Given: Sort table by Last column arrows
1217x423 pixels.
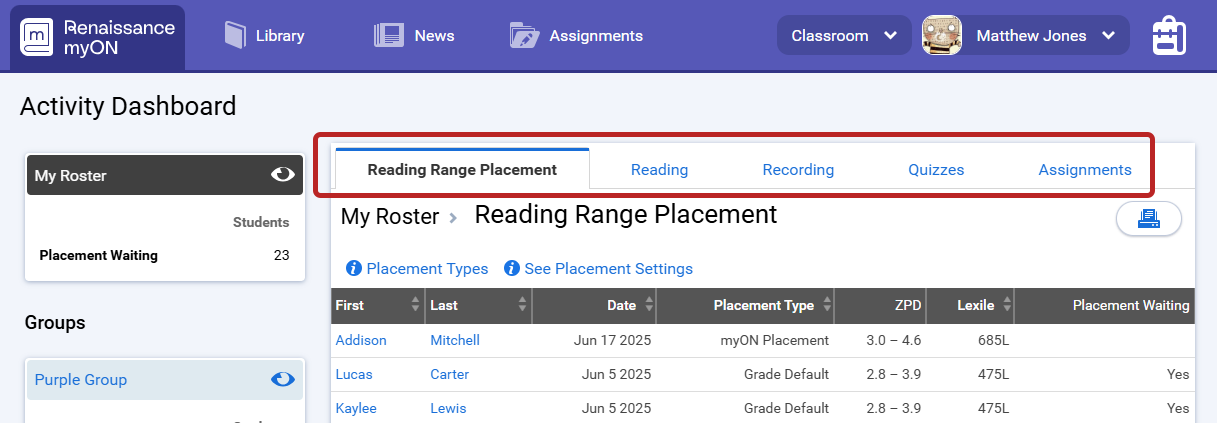Looking at the screenshot, I should pyautogui.click(x=522, y=305).
